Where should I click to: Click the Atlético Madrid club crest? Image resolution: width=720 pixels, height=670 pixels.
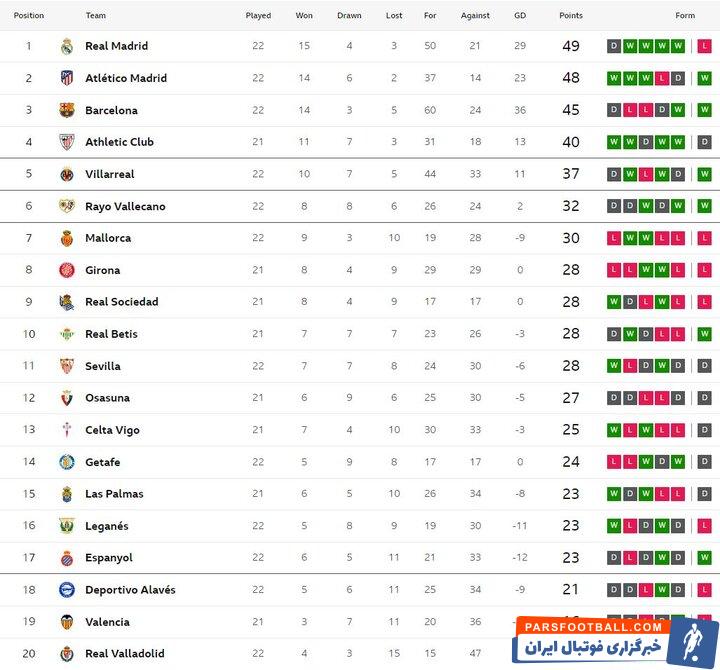click(66, 78)
